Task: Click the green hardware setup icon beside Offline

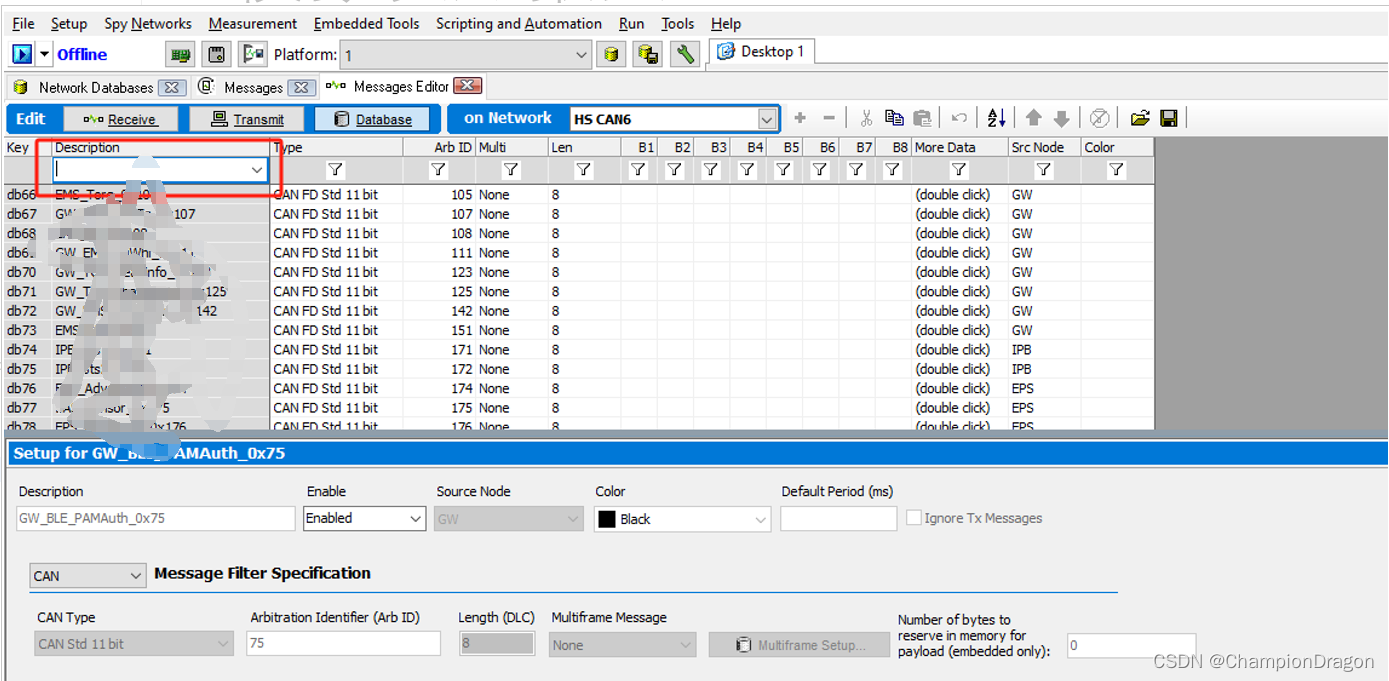Action: (181, 54)
